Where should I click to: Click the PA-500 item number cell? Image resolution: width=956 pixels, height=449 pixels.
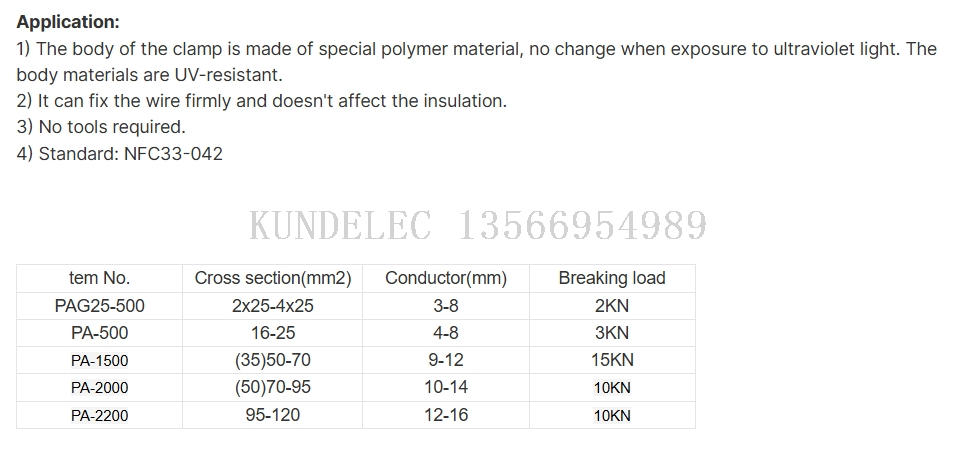pos(99,333)
